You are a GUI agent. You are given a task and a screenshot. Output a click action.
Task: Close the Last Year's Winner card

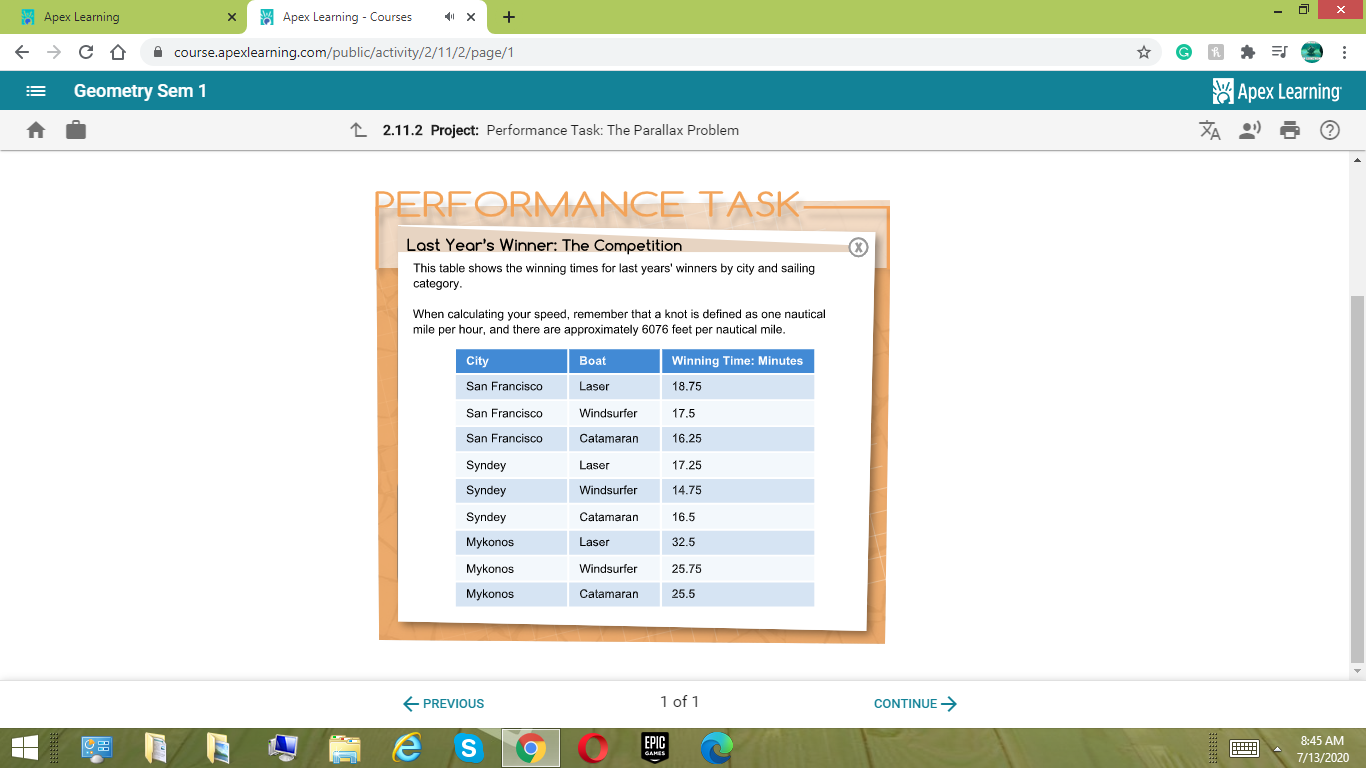[858, 246]
